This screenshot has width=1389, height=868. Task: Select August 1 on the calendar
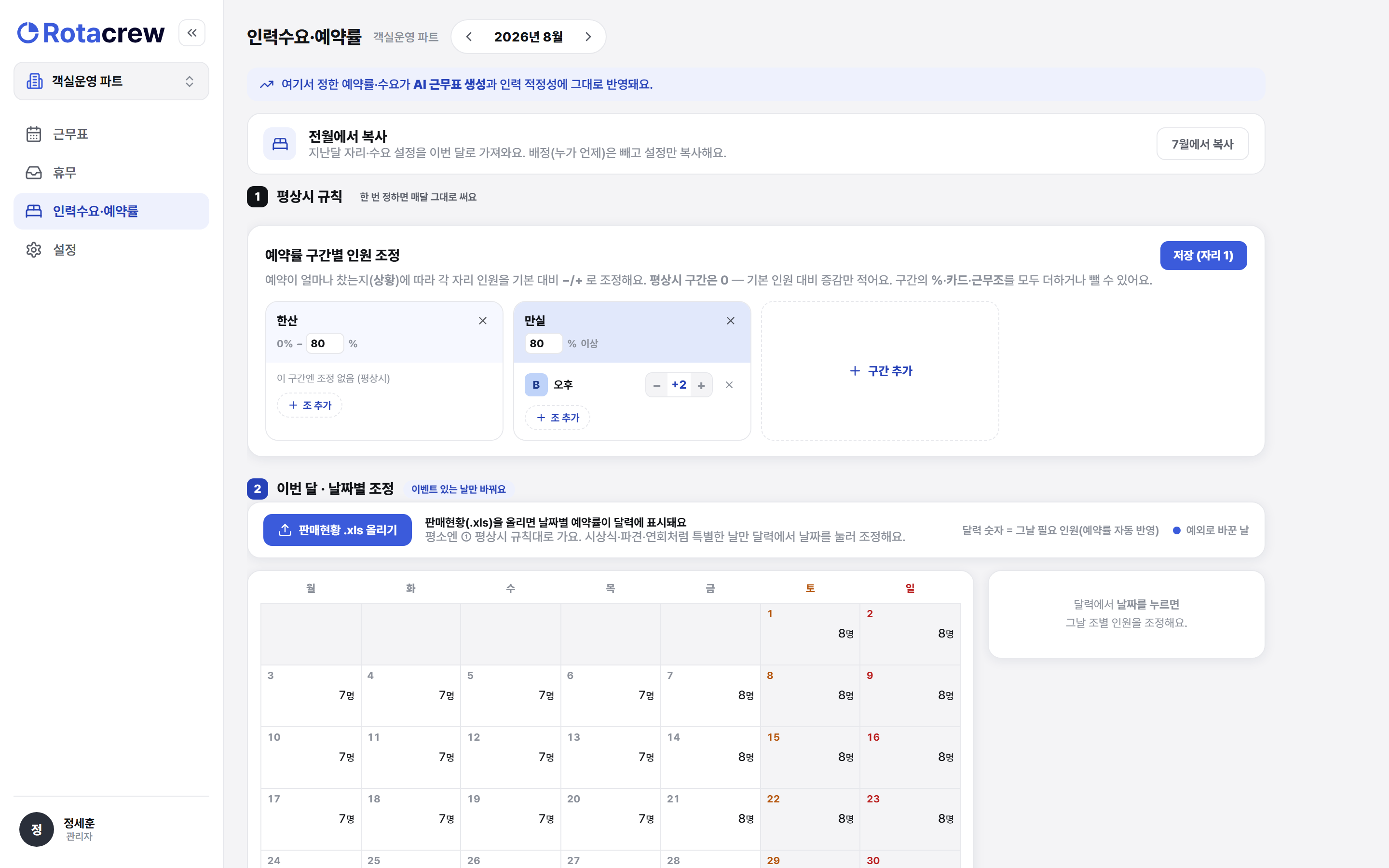(810, 634)
